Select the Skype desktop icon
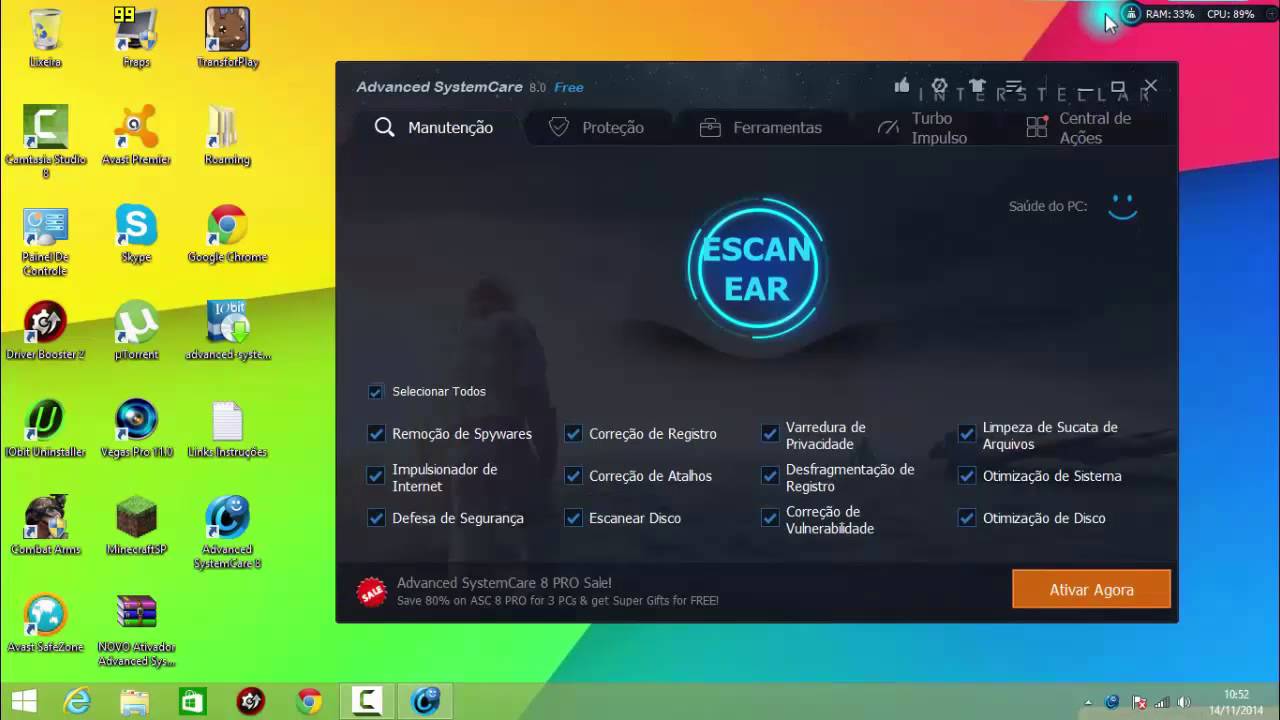 coord(136,233)
